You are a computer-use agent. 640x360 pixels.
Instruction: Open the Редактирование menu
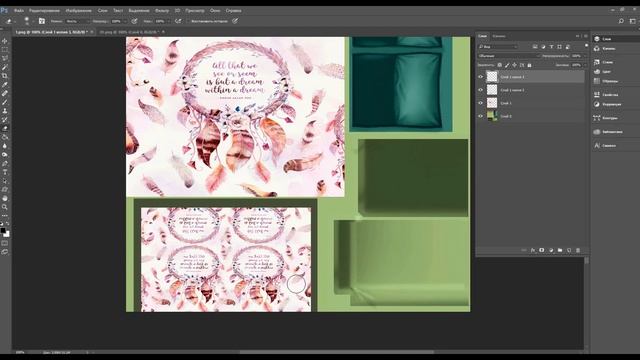pos(44,11)
